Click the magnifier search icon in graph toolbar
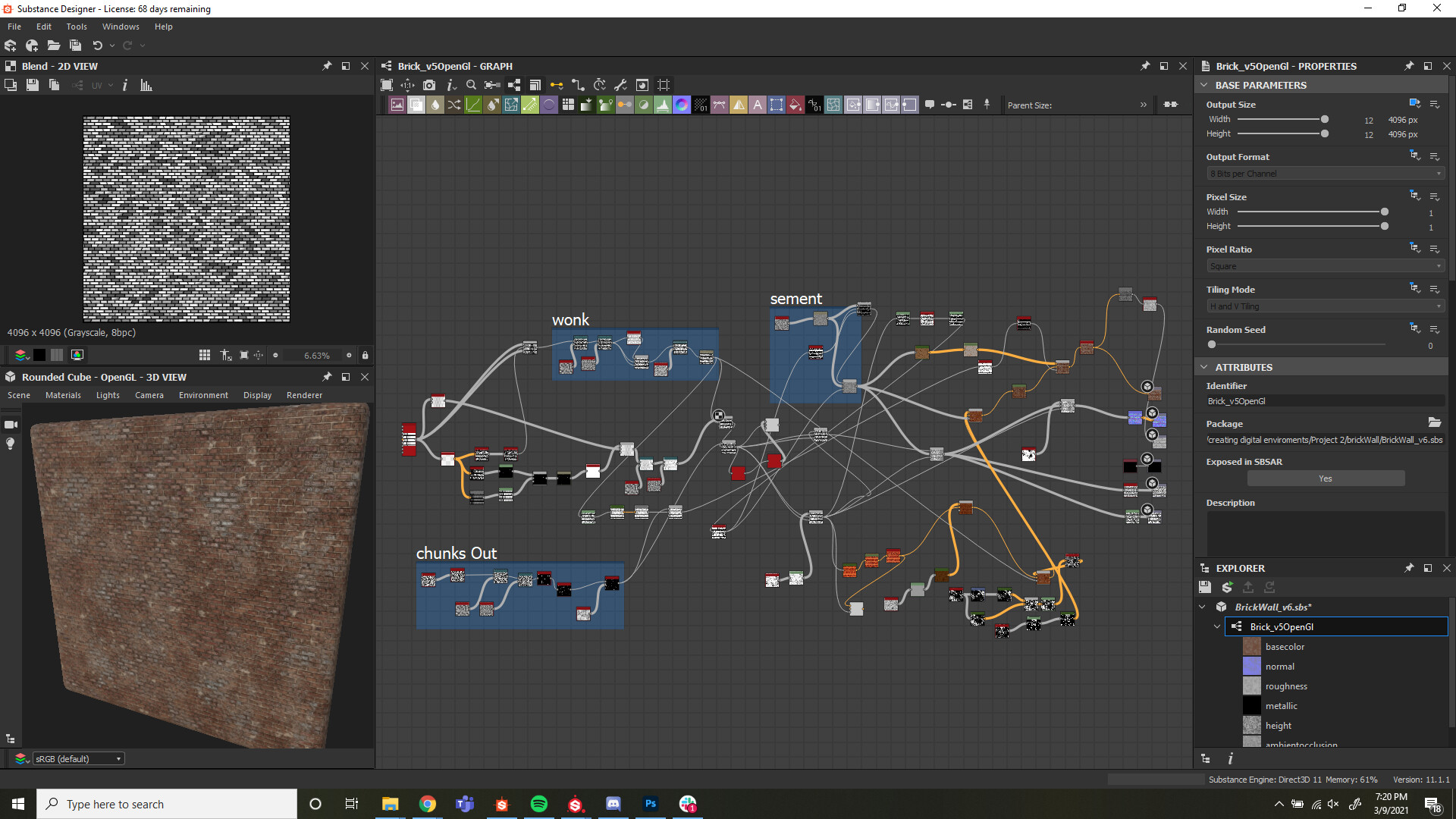The width and height of the screenshot is (1456, 819). pyautogui.click(x=471, y=86)
